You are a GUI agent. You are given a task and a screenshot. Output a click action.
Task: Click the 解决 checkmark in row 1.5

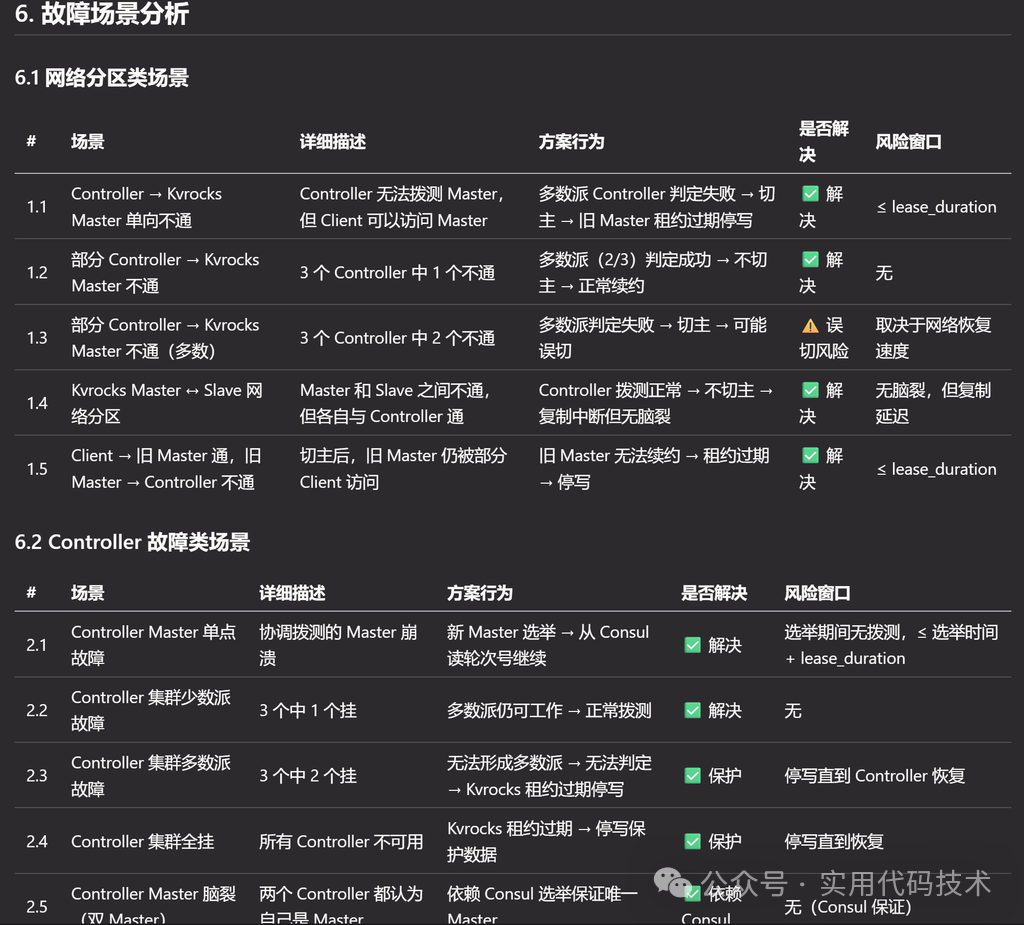pos(810,455)
